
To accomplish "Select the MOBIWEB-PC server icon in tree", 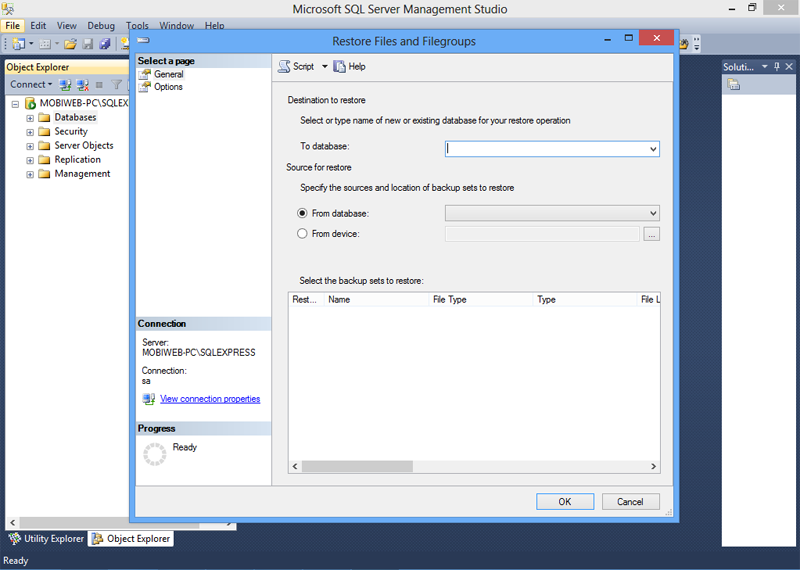I will pos(31,104).
